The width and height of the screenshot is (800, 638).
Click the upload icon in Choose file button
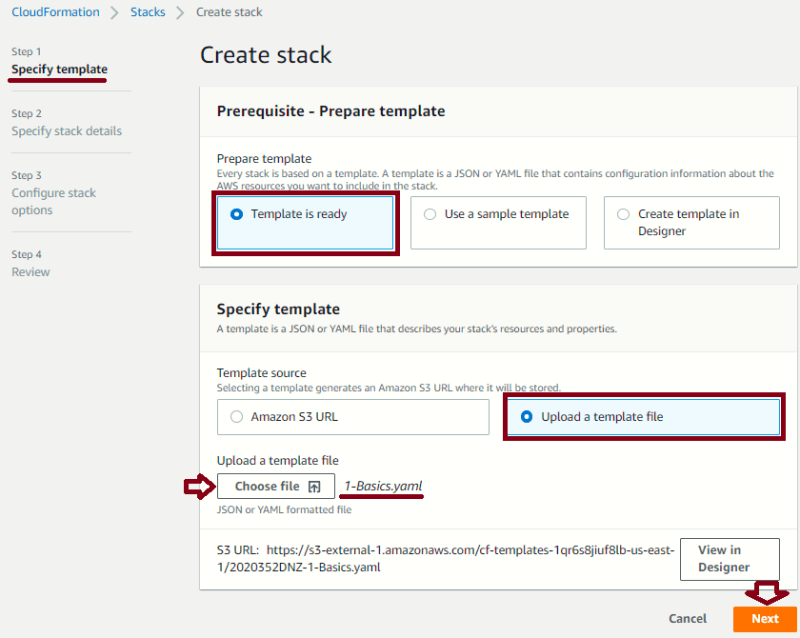point(314,487)
